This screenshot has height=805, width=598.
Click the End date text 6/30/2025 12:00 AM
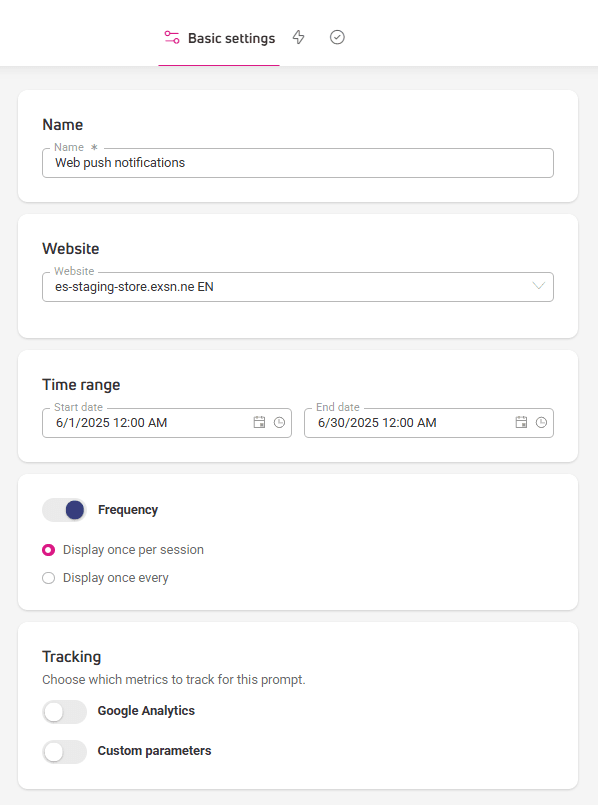tap(377, 423)
